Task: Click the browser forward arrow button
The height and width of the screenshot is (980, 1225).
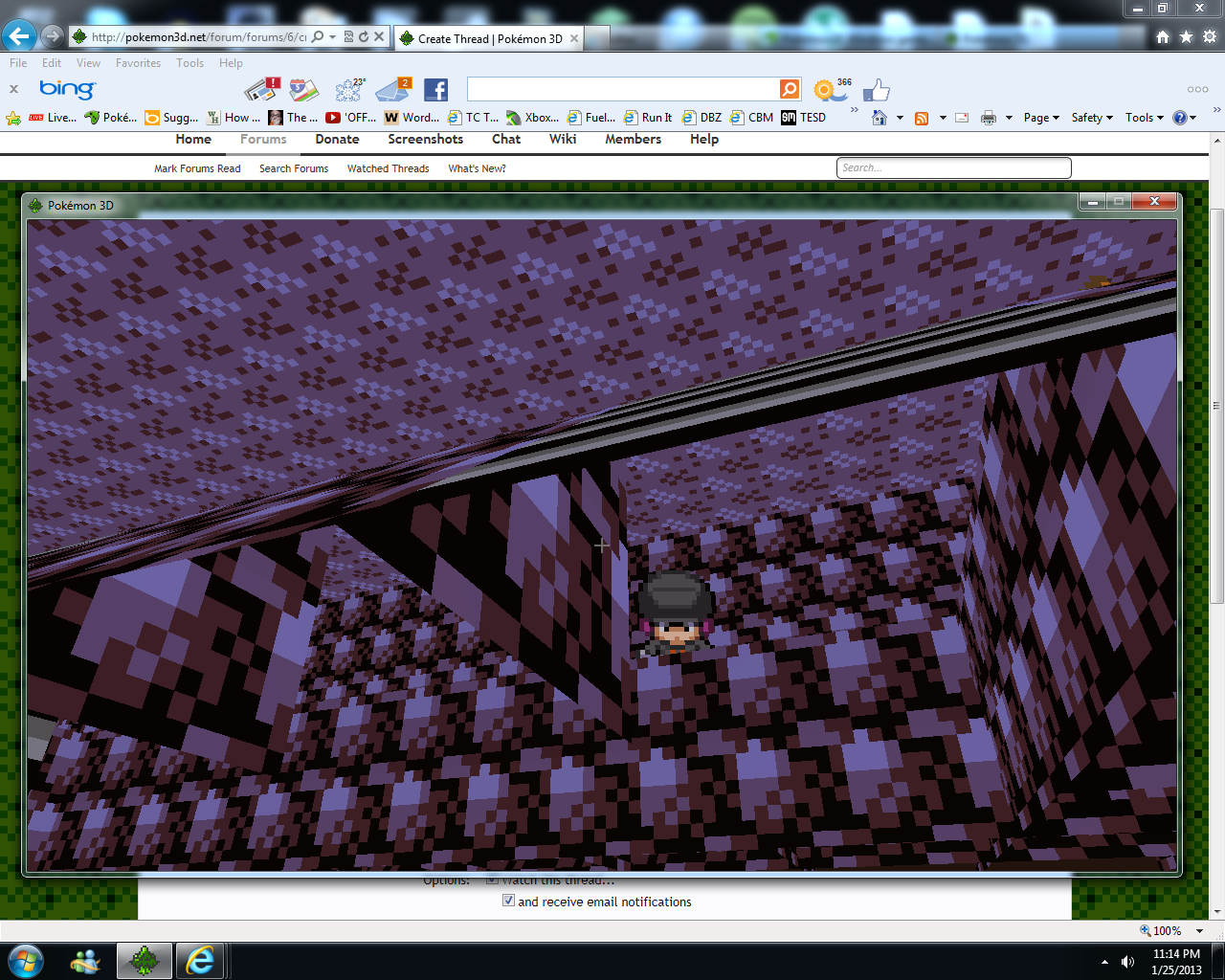Action: [x=53, y=36]
